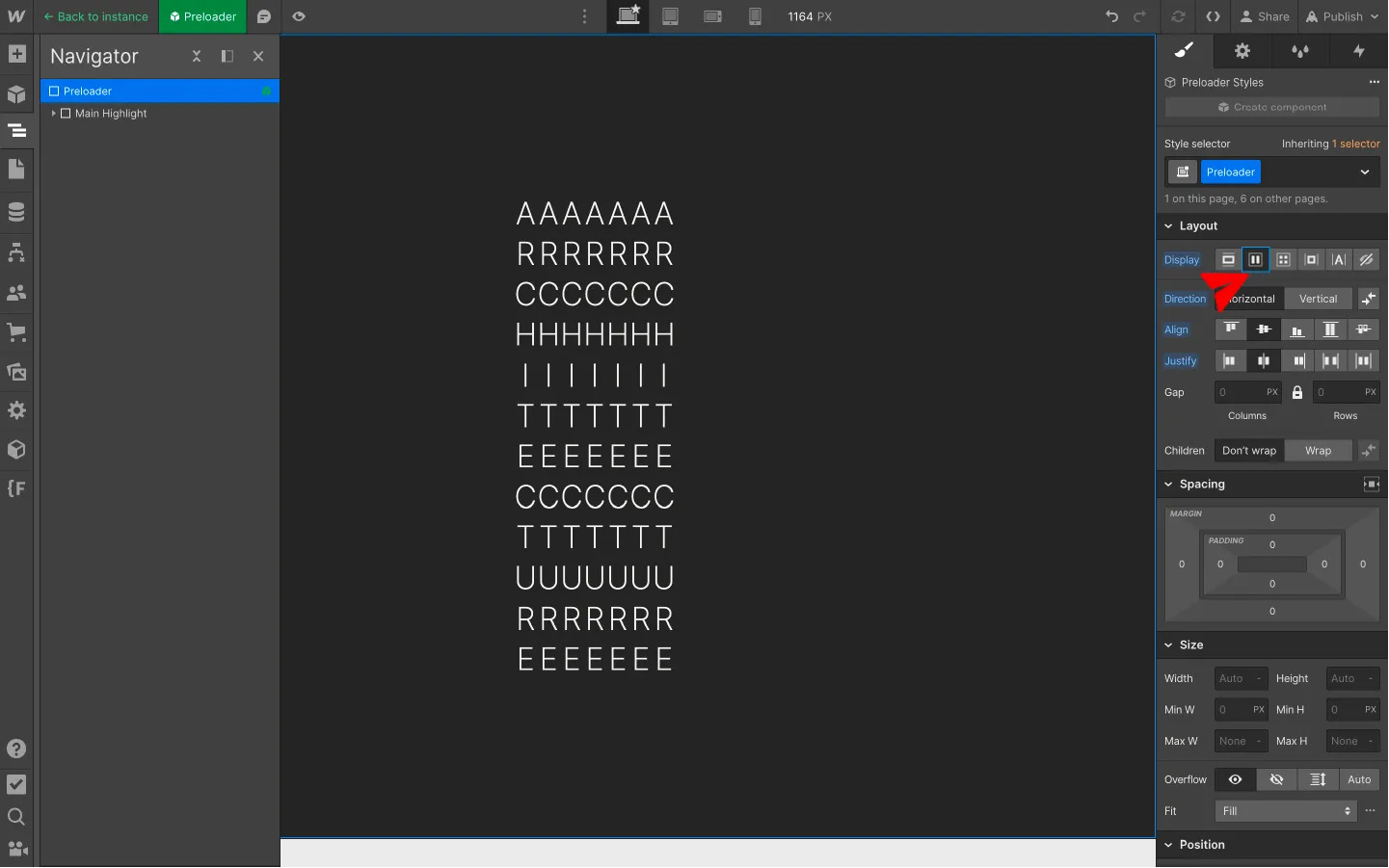Click the Webflow logo menu
The image size is (1389, 868).
(x=16, y=16)
